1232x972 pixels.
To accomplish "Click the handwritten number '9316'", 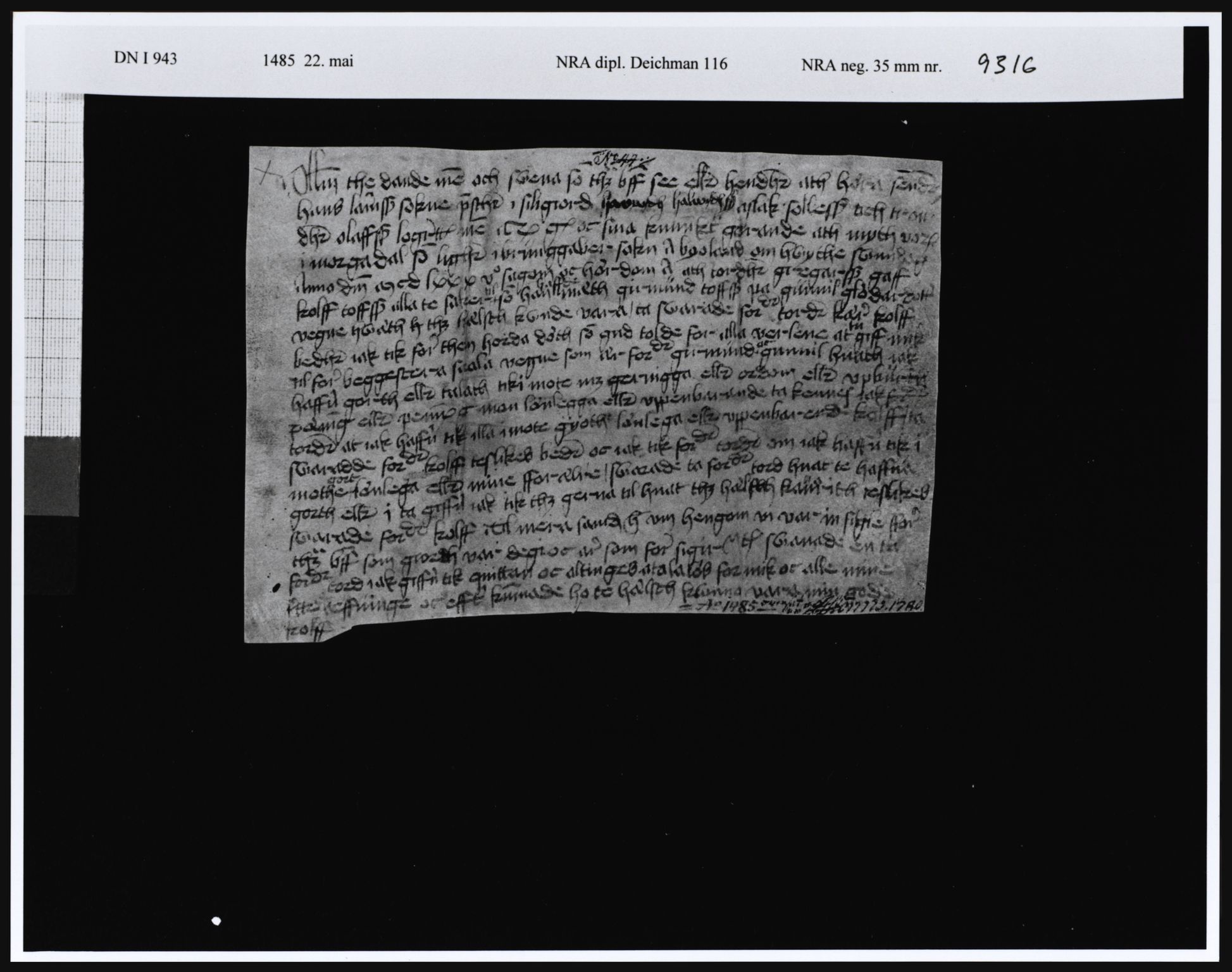I will pos(1007,63).
